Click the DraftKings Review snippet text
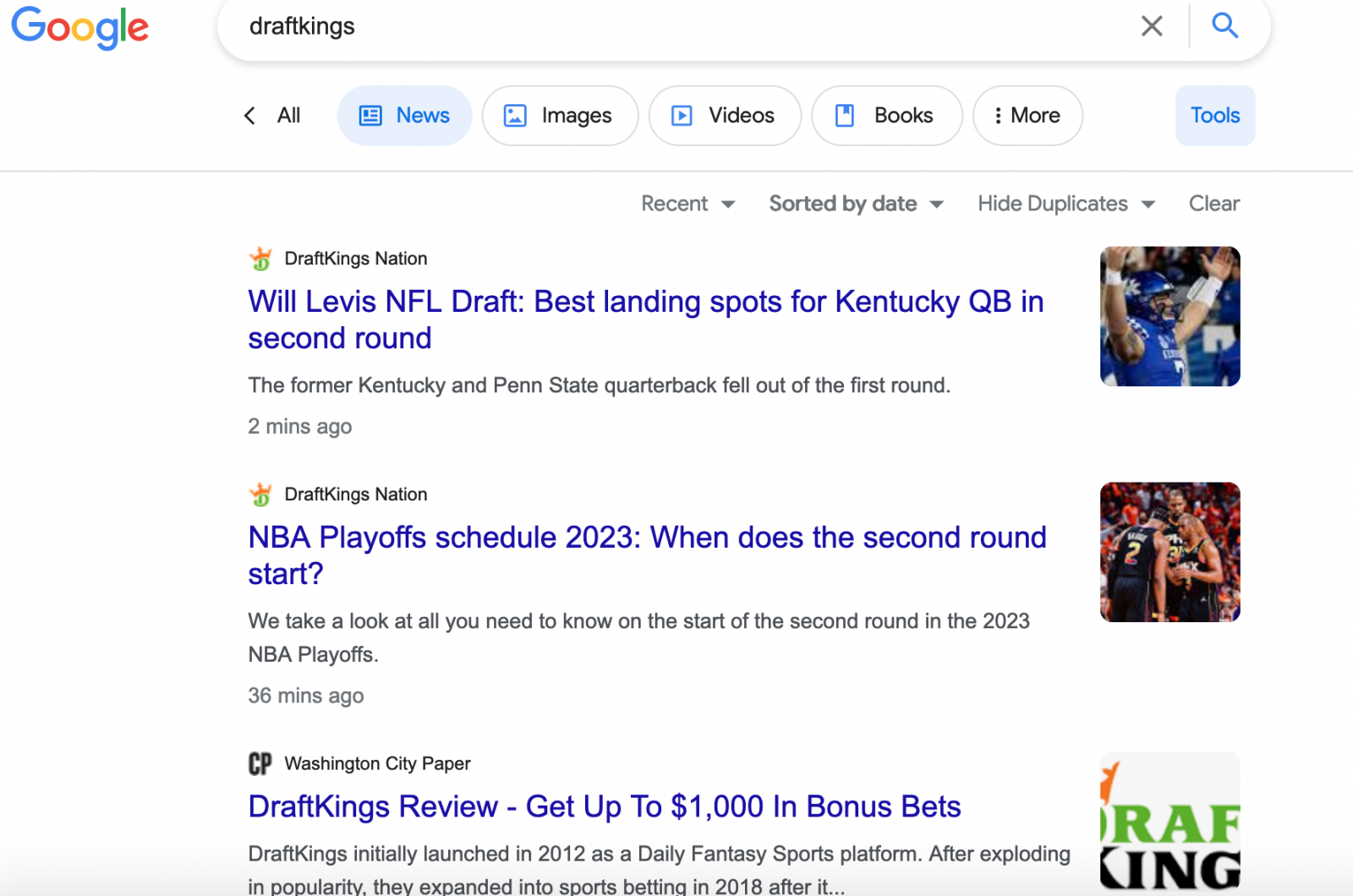This screenshot has height=896, width=1353. [x=660, y=869]
